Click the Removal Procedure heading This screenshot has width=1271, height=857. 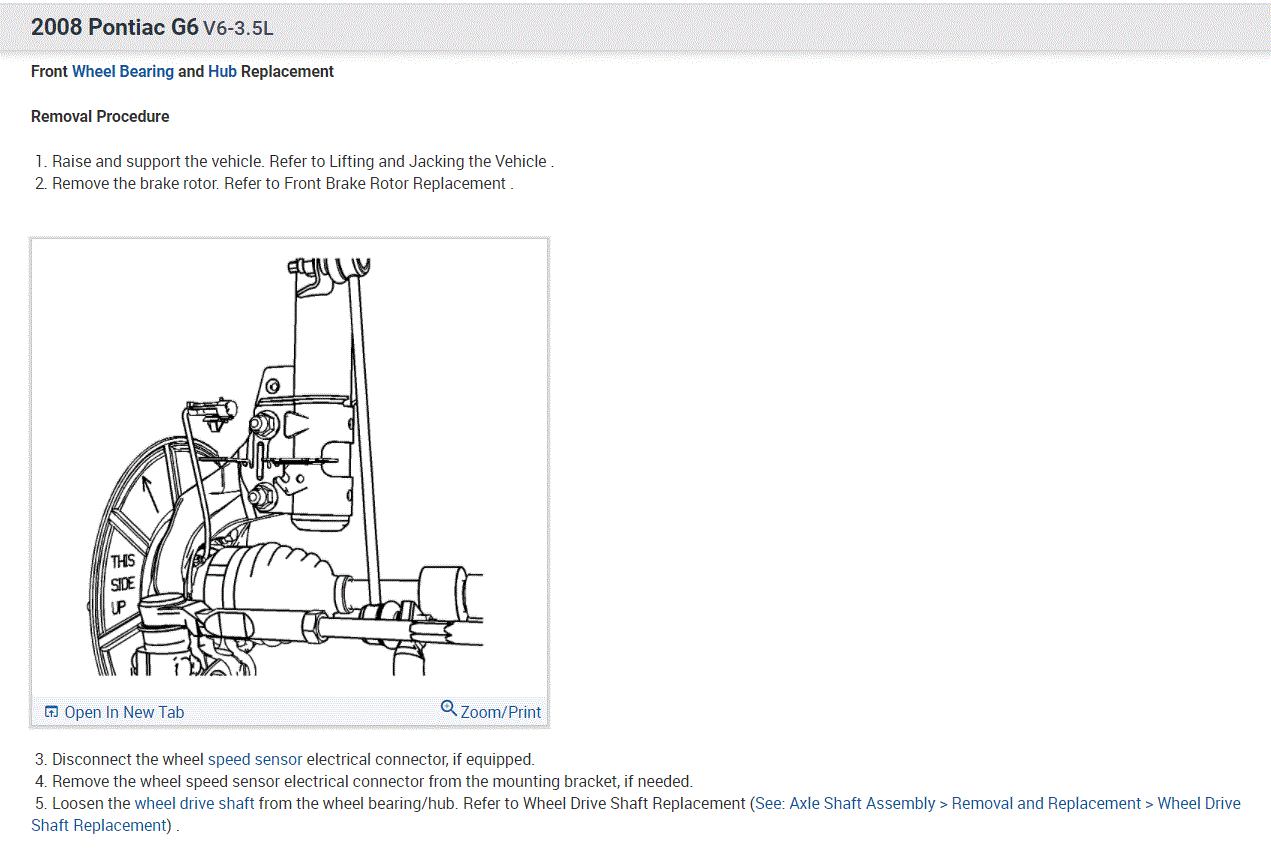click(x=100, y=117)
